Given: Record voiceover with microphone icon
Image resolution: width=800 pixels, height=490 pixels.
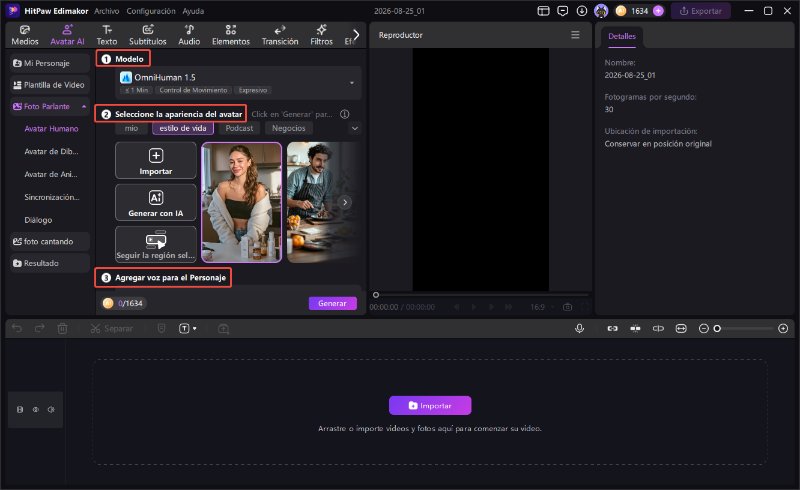Looking at the screenshot, I should pyautogui.click(x=579, y=328).
